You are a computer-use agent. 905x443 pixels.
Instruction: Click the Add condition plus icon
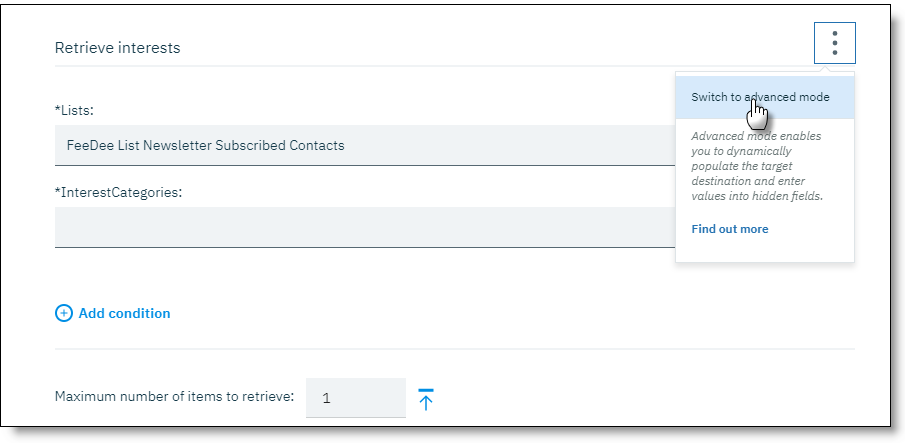coord(63,313)
